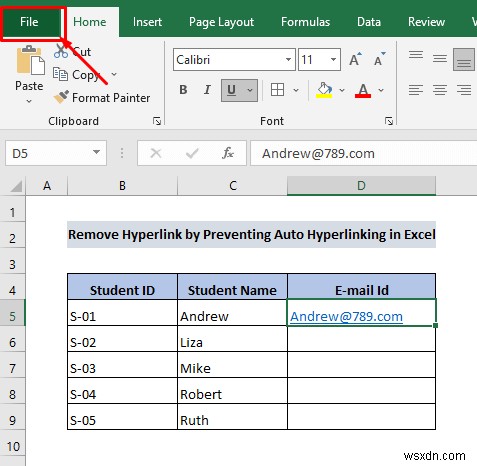Open Copy options dropdown arrow
This screenshot has width=477, height=466.
114,74
